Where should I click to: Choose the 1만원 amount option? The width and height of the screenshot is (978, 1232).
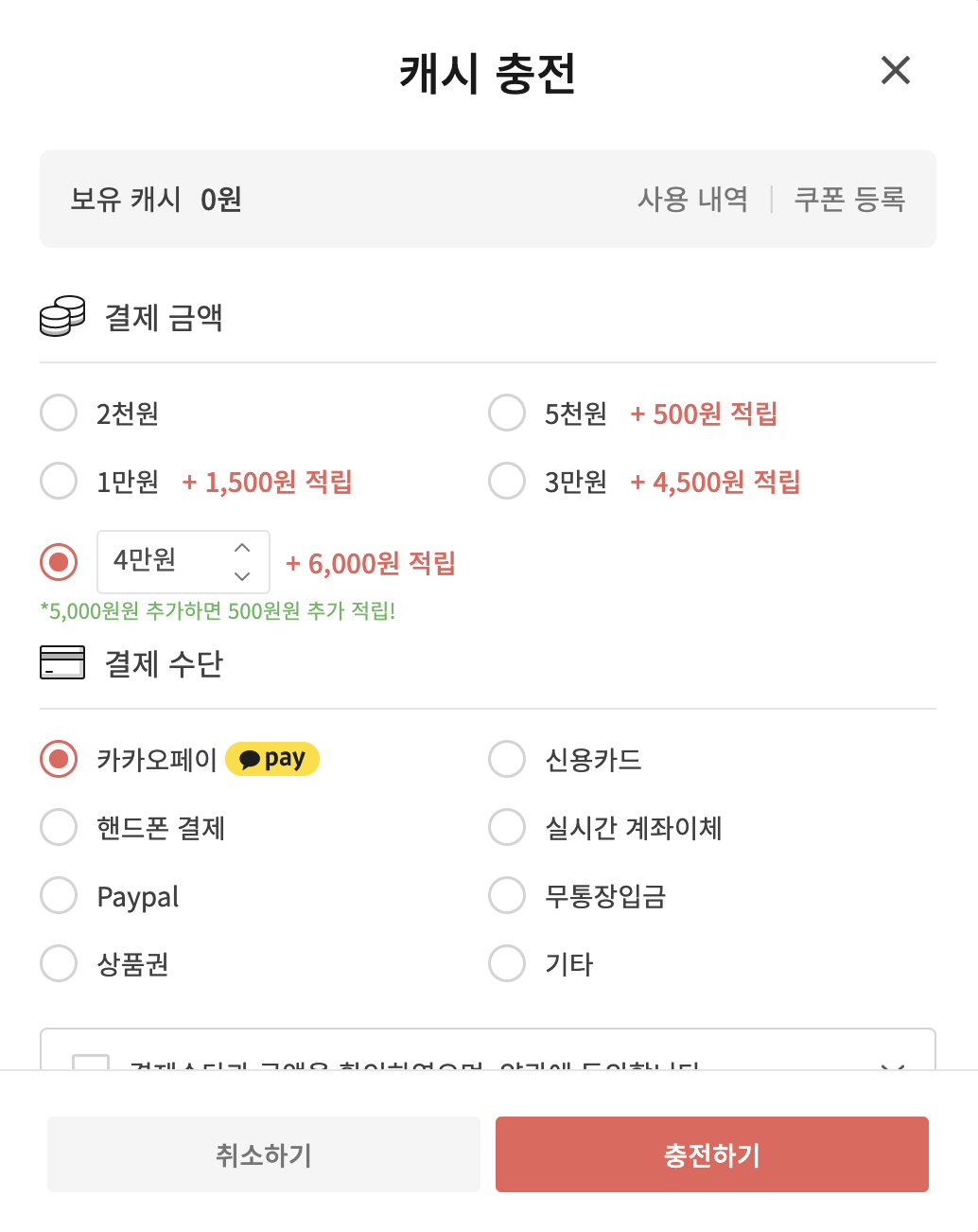click(59, 481)
